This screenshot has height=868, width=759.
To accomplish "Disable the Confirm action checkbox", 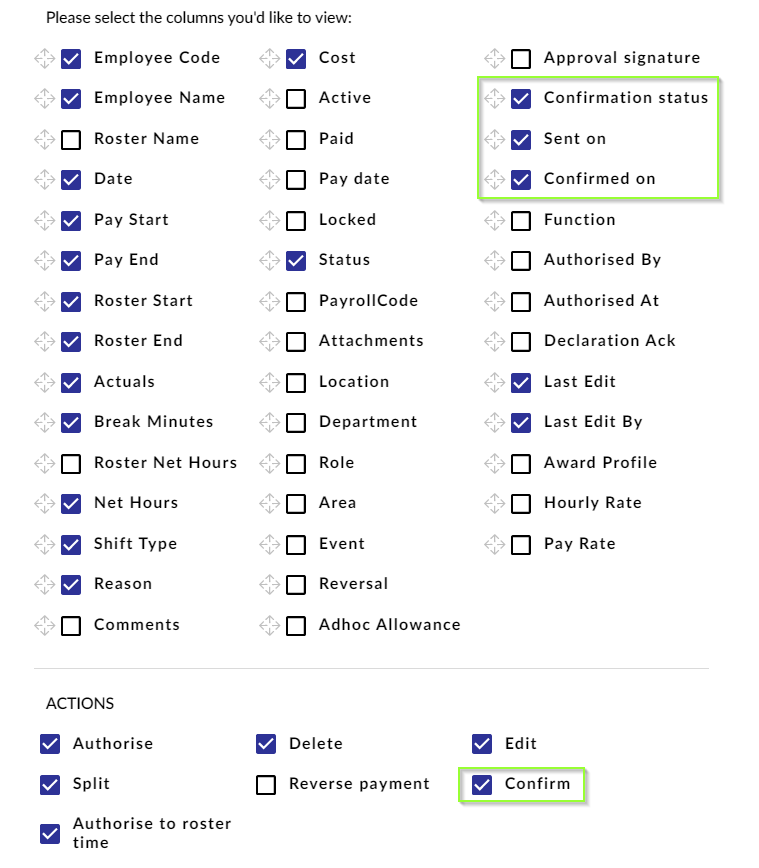I will pos(480,785).
